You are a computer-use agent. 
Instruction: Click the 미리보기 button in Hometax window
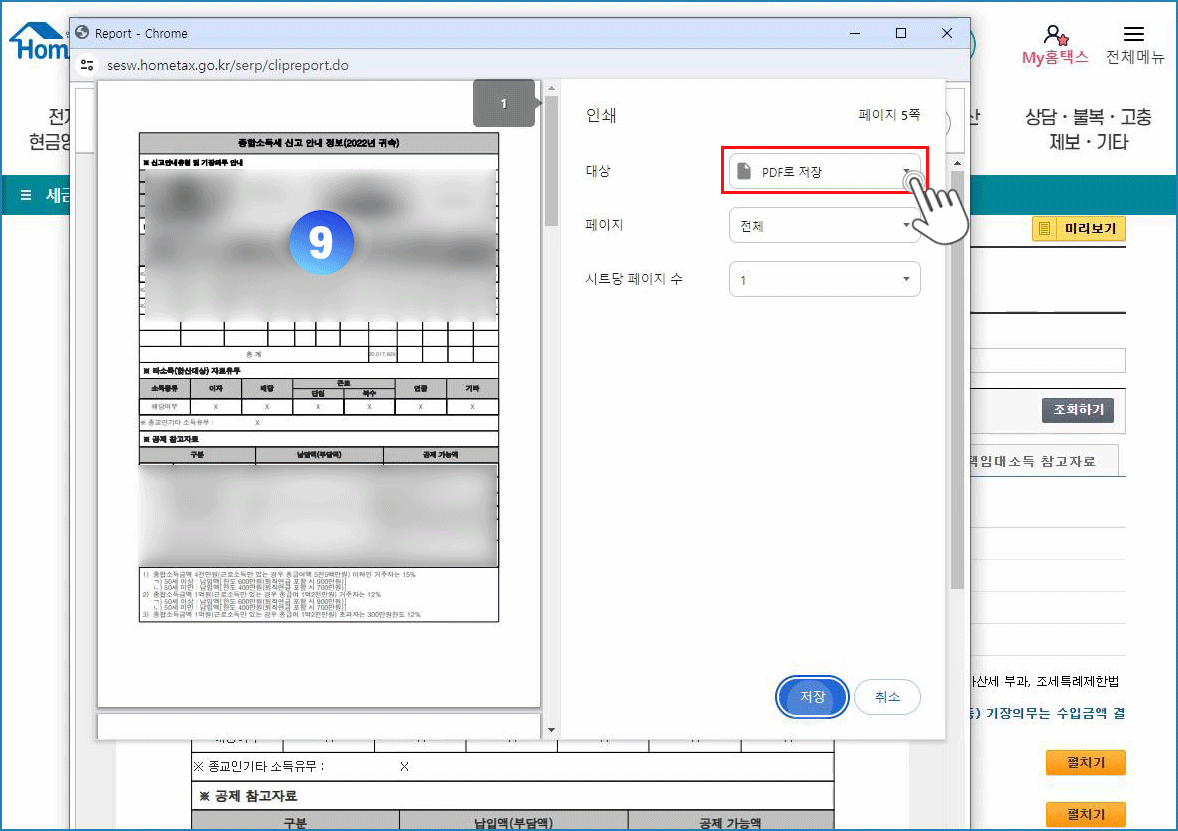point(1079,228)
